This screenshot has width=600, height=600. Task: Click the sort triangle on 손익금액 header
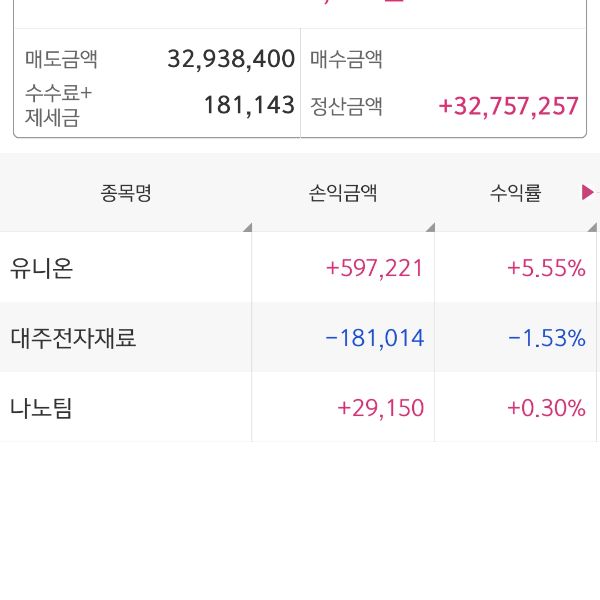(430, 227)
